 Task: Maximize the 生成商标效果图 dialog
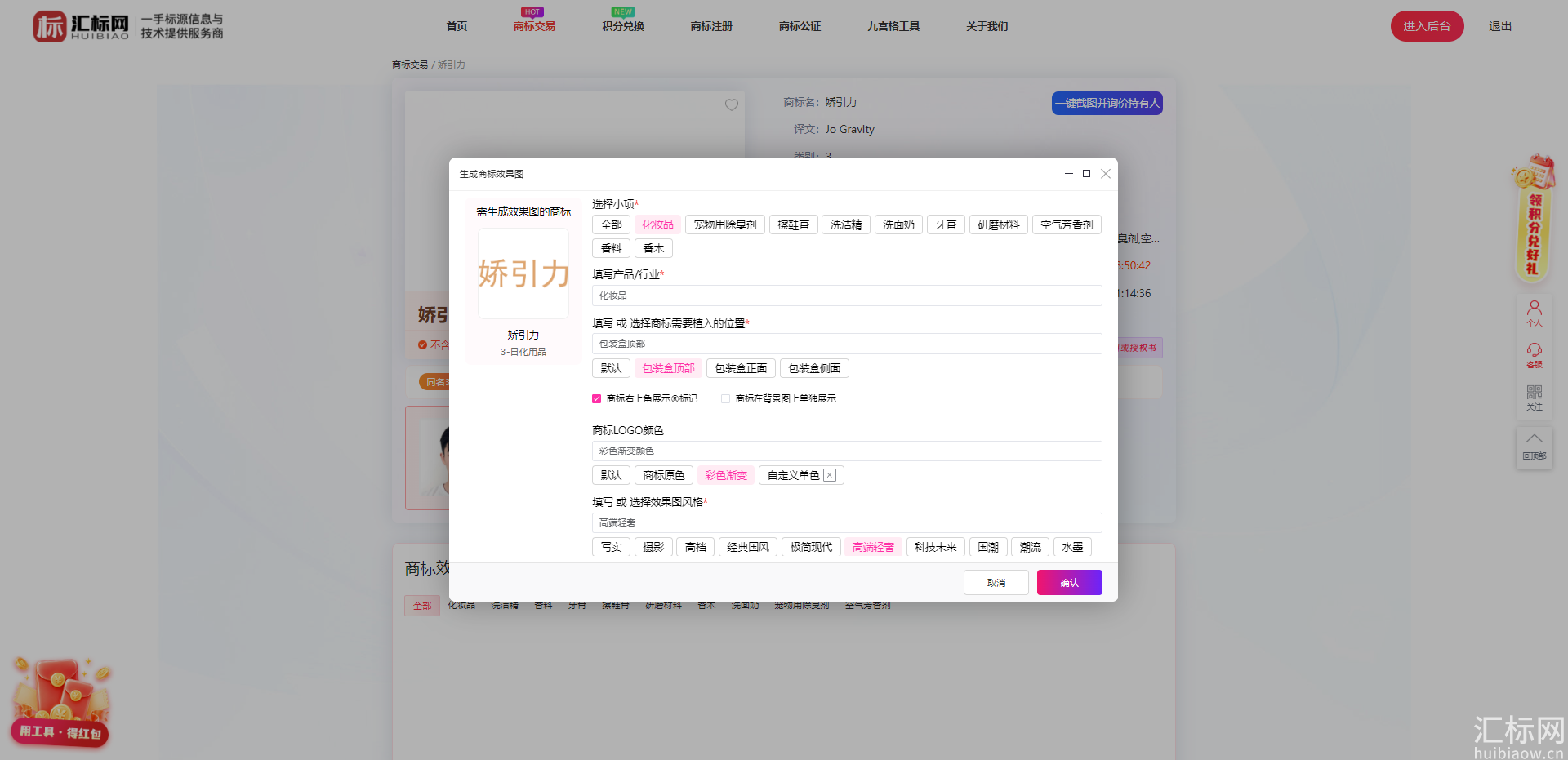1087,173
